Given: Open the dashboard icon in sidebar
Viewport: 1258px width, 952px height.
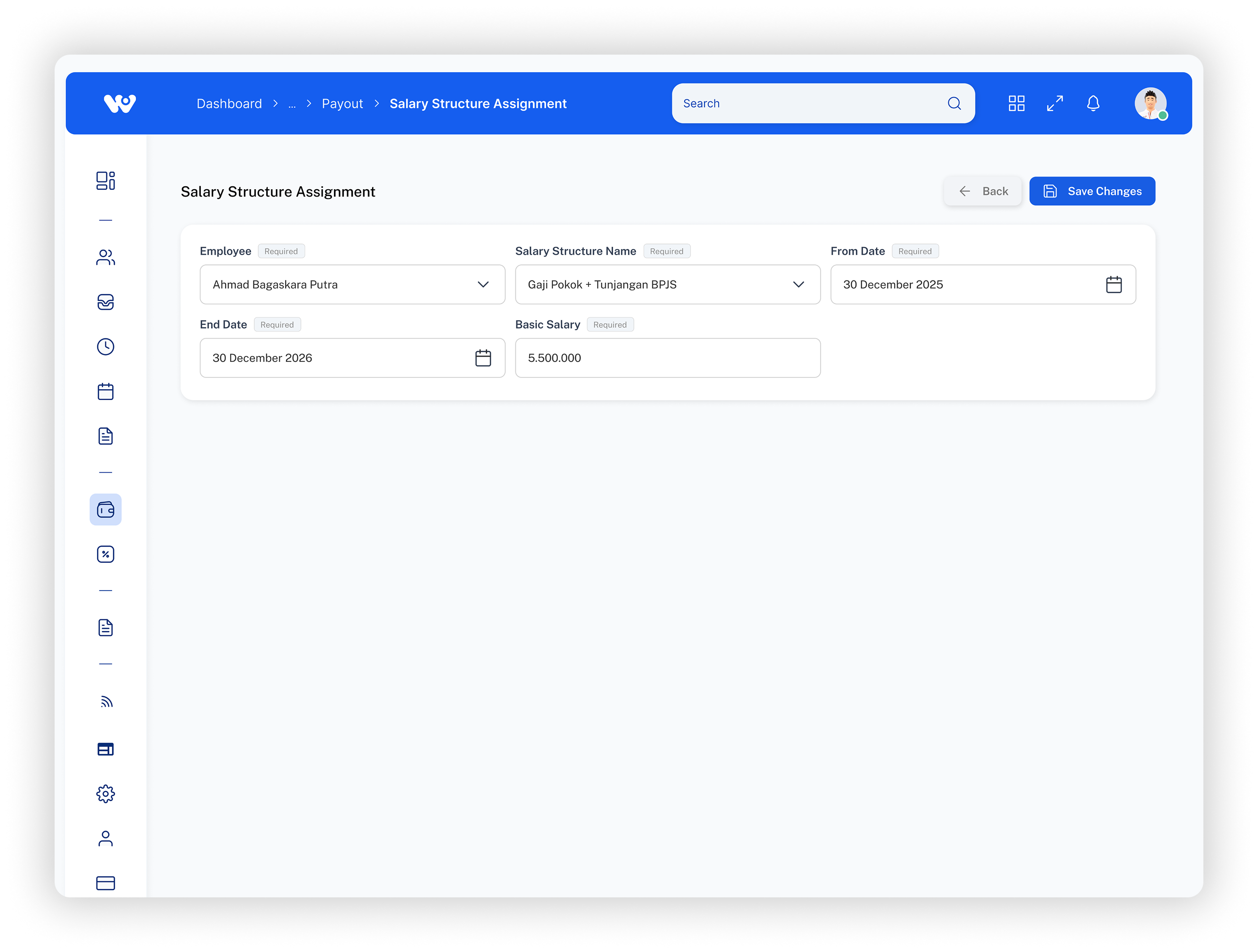Looking at the screenshot, I should [x=105, y=181].
